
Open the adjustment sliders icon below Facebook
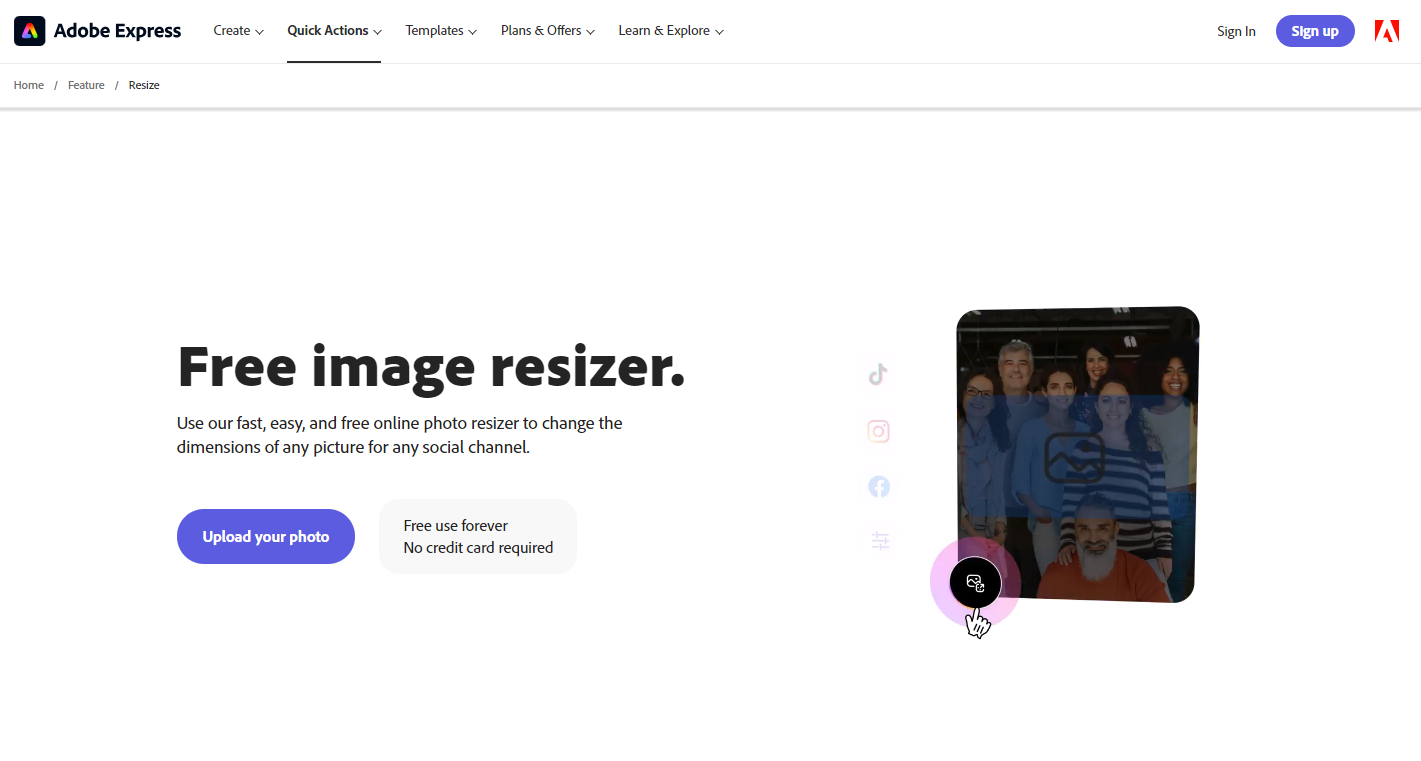(x=879, y=540)
